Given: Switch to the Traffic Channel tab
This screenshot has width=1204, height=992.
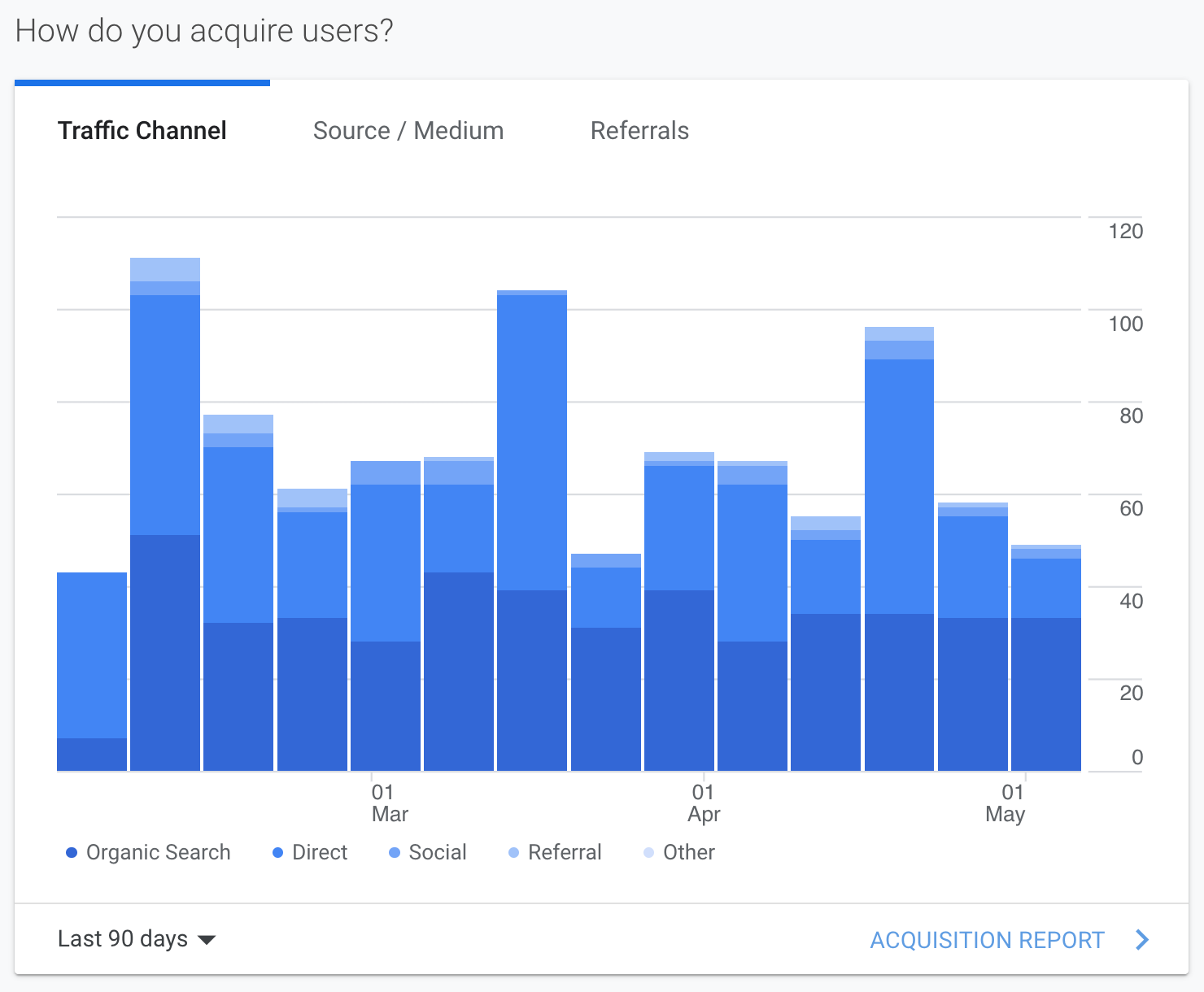Looking at the screenshot, I should coord(142,131).
